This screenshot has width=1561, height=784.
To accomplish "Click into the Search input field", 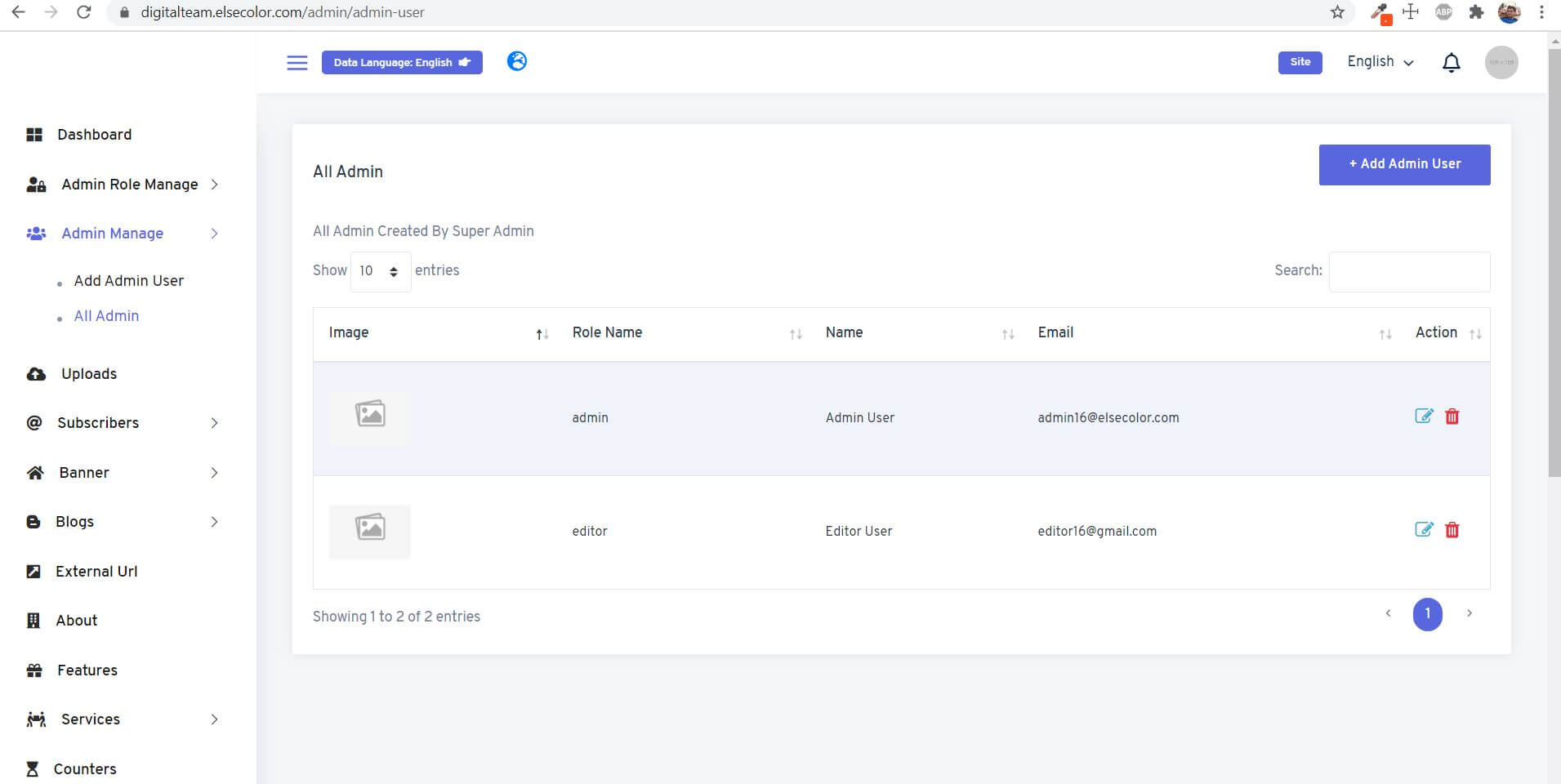I will [1409, 272].
